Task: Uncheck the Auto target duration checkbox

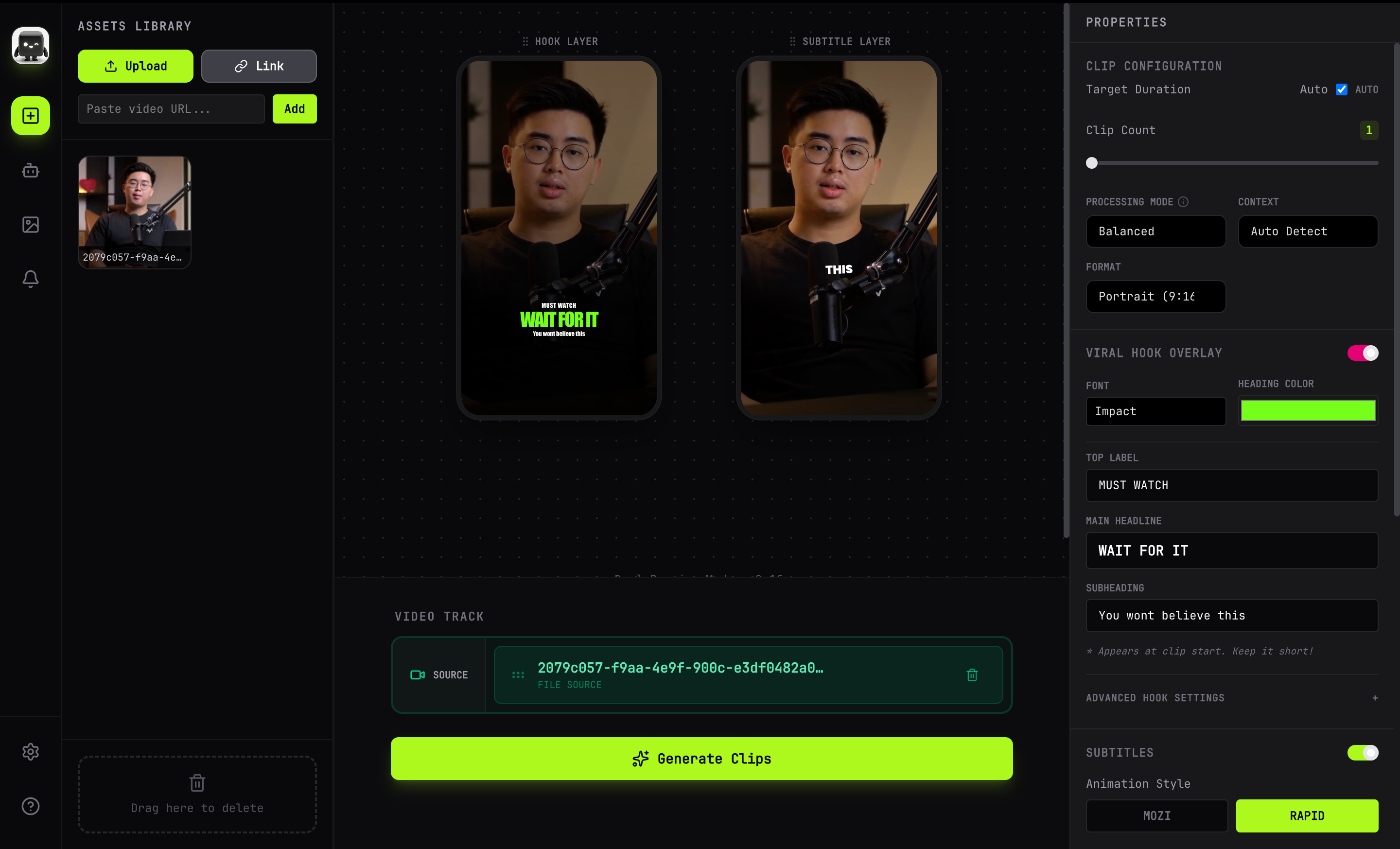Action: pyautogui.click(x=1342, y=89)
